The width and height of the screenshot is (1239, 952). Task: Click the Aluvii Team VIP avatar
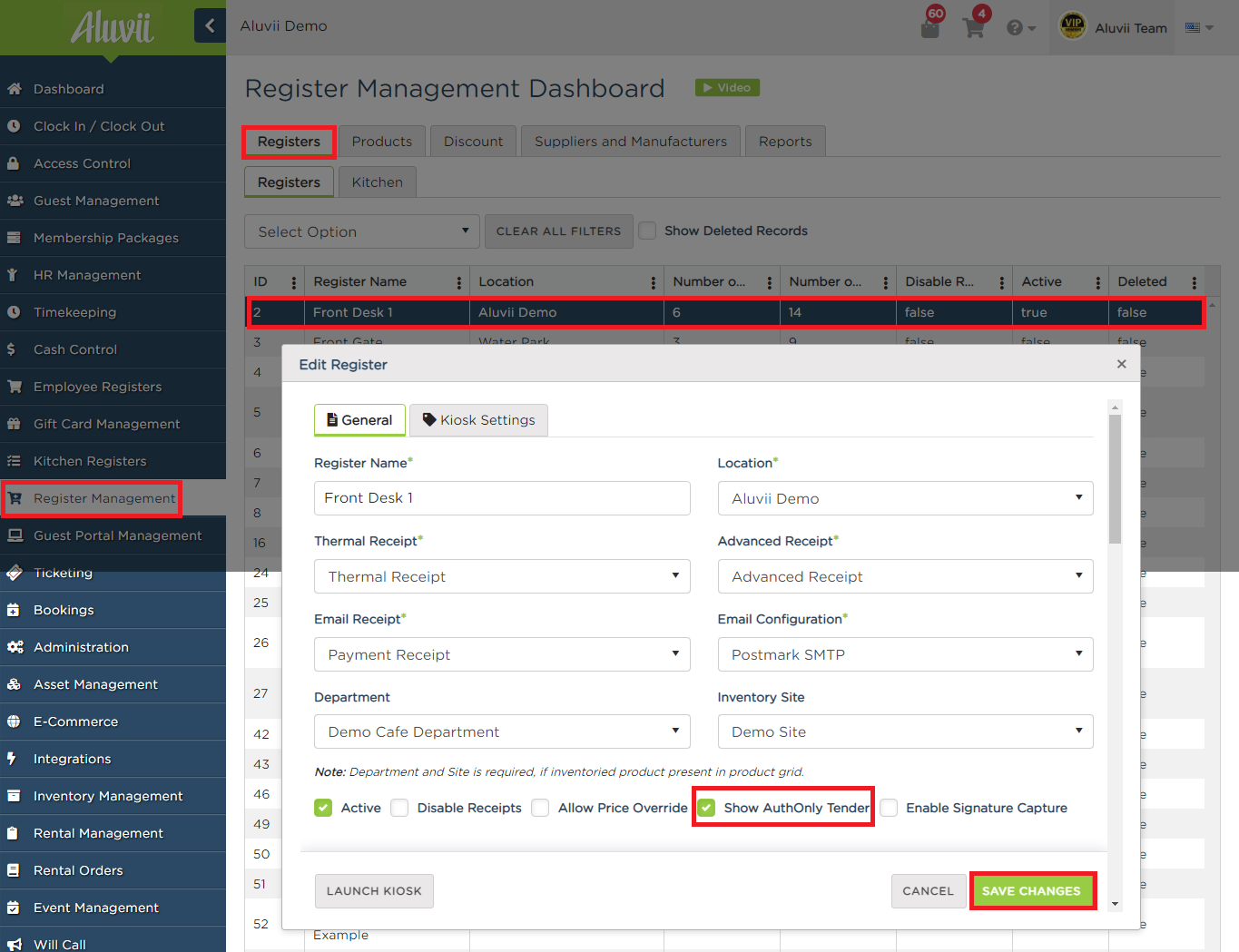point(1073,25)
